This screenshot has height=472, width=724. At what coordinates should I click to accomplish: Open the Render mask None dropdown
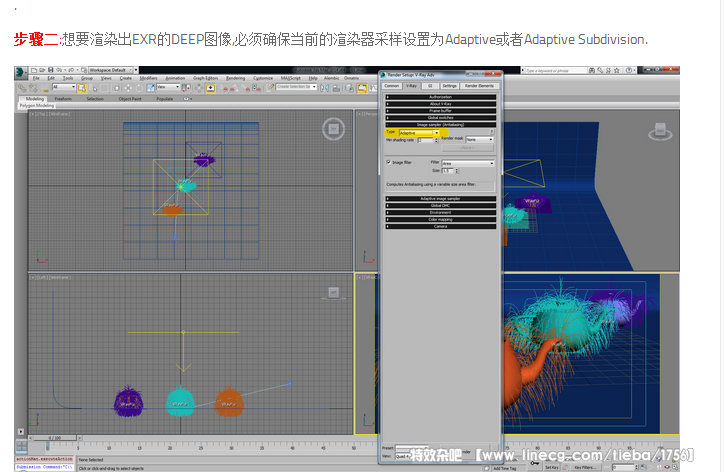pyautogui.click(x=479, y=139)
